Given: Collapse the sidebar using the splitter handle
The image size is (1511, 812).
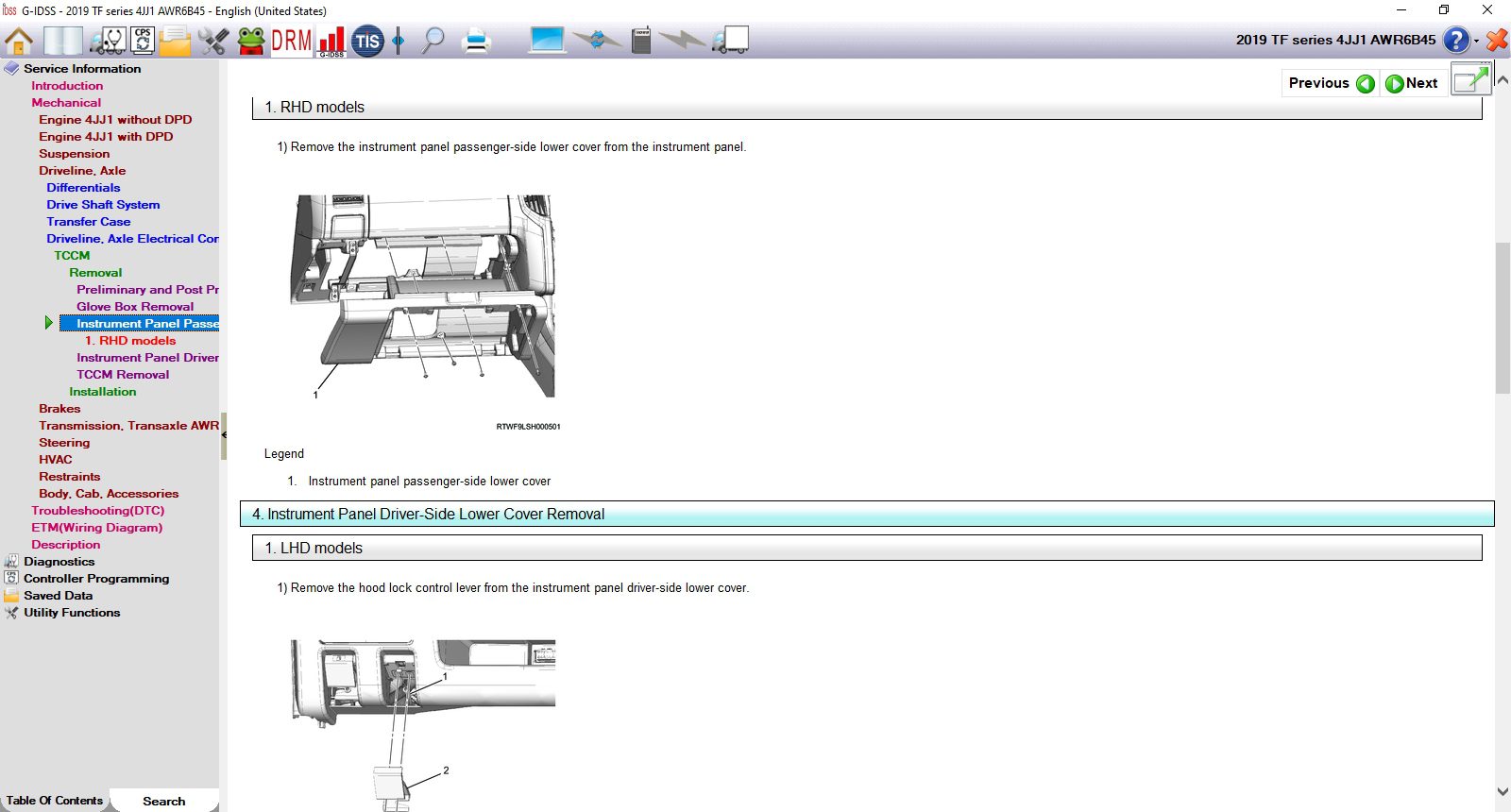Looking at the screenshot, I should click(x=224, y=435).
